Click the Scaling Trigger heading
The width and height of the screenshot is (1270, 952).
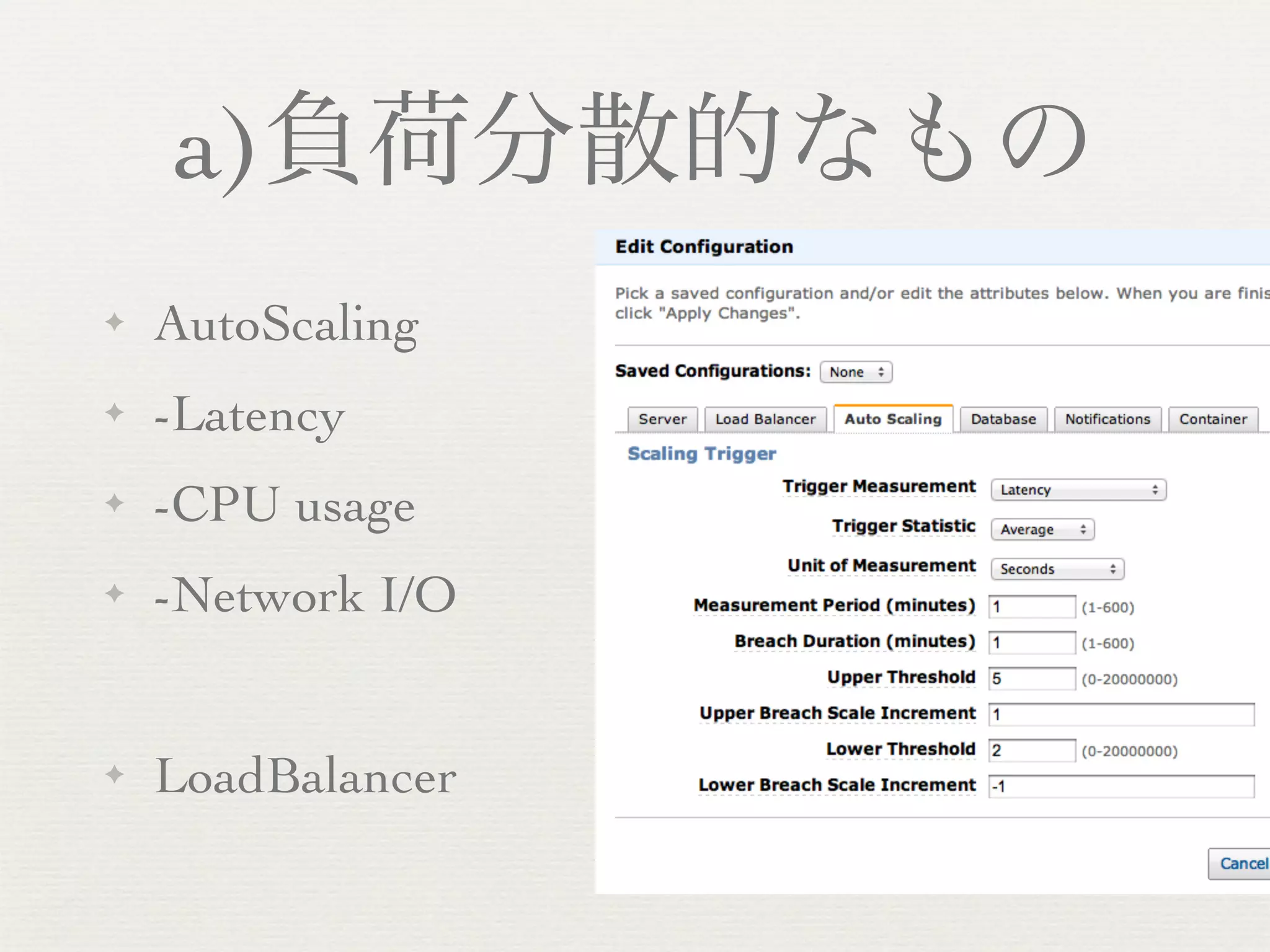tap(701, 454)
